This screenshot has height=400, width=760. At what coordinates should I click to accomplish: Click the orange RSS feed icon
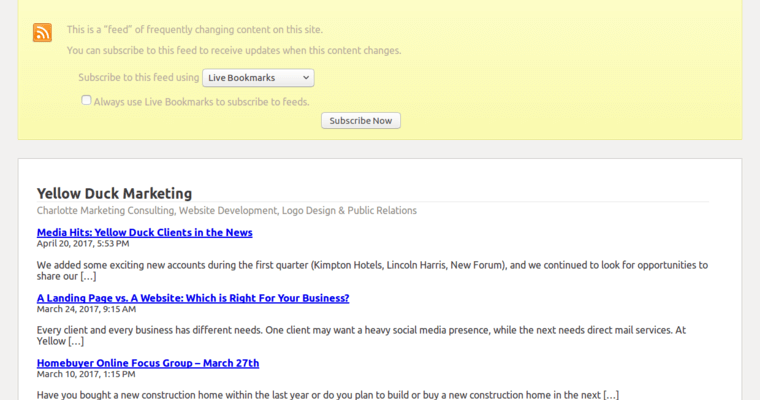point(42,32)
